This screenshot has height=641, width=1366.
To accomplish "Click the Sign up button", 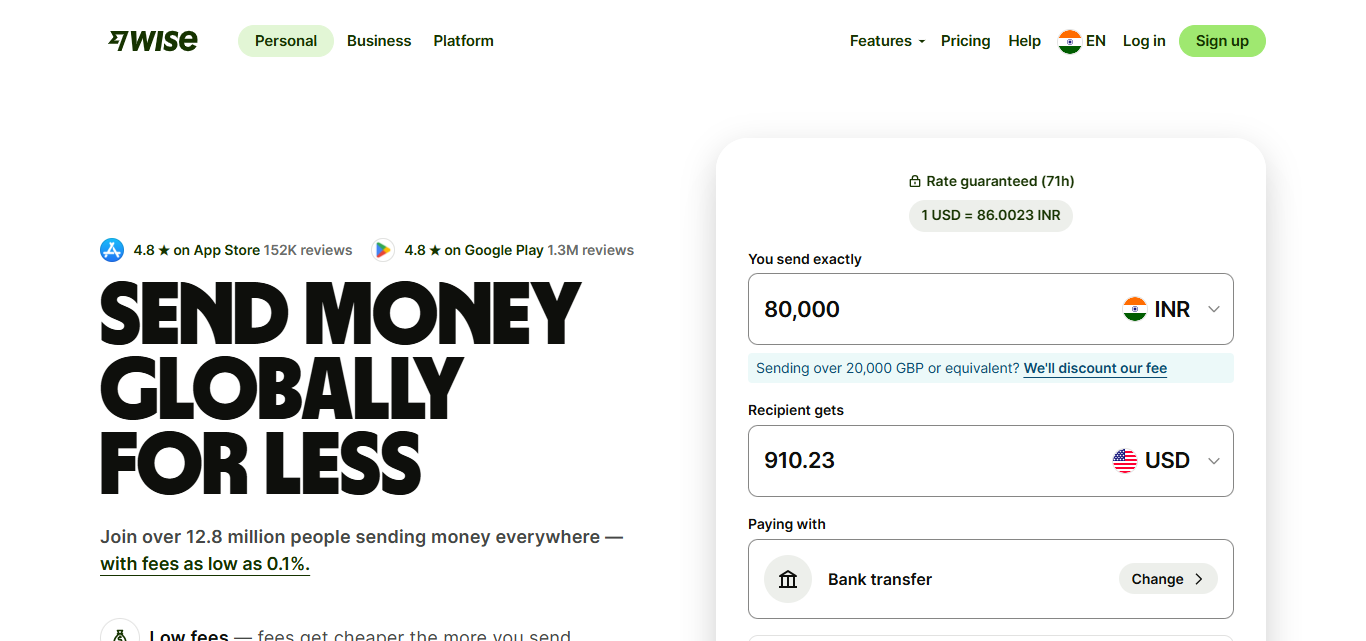I will click(1222, 41).
